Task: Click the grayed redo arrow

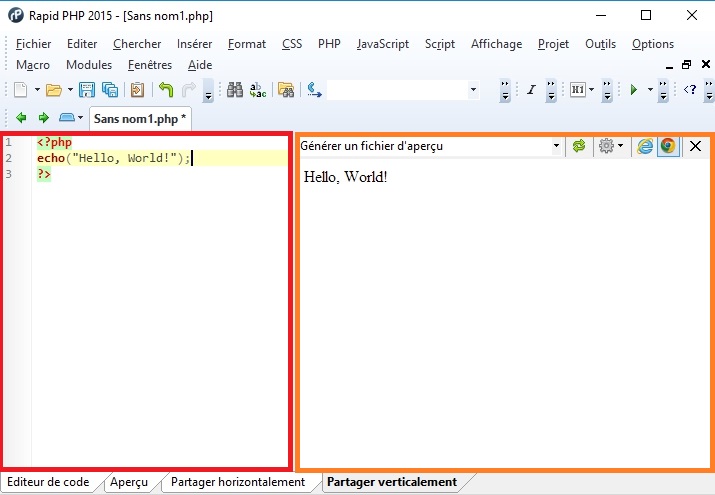Action: point(189,90)
